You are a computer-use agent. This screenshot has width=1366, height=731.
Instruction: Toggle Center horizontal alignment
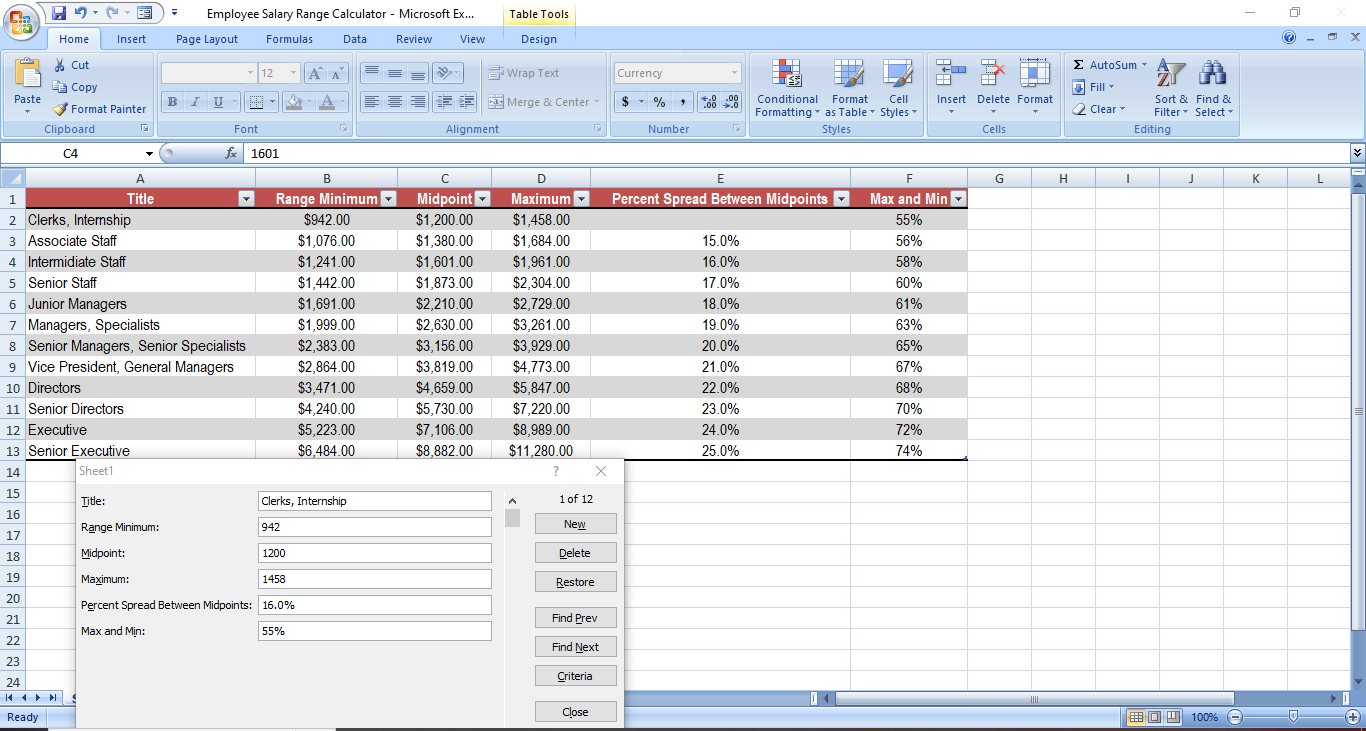(x=395, y=102)
